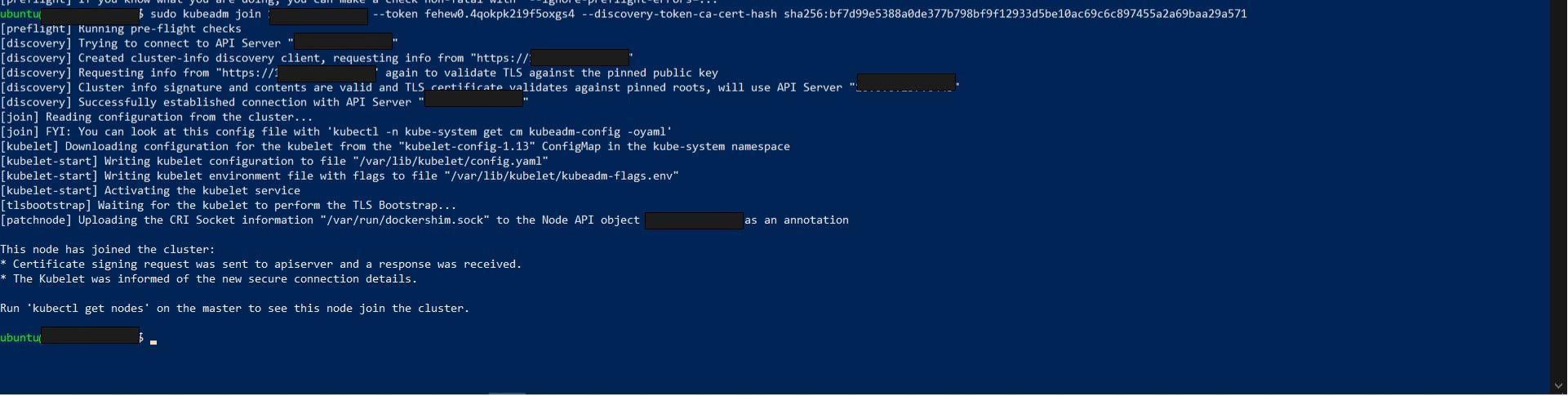The image size is (1568, 396).
Task: Click the '--discovery-token-ca-cert-hash' flag text
Action: (x=678, y=14)
